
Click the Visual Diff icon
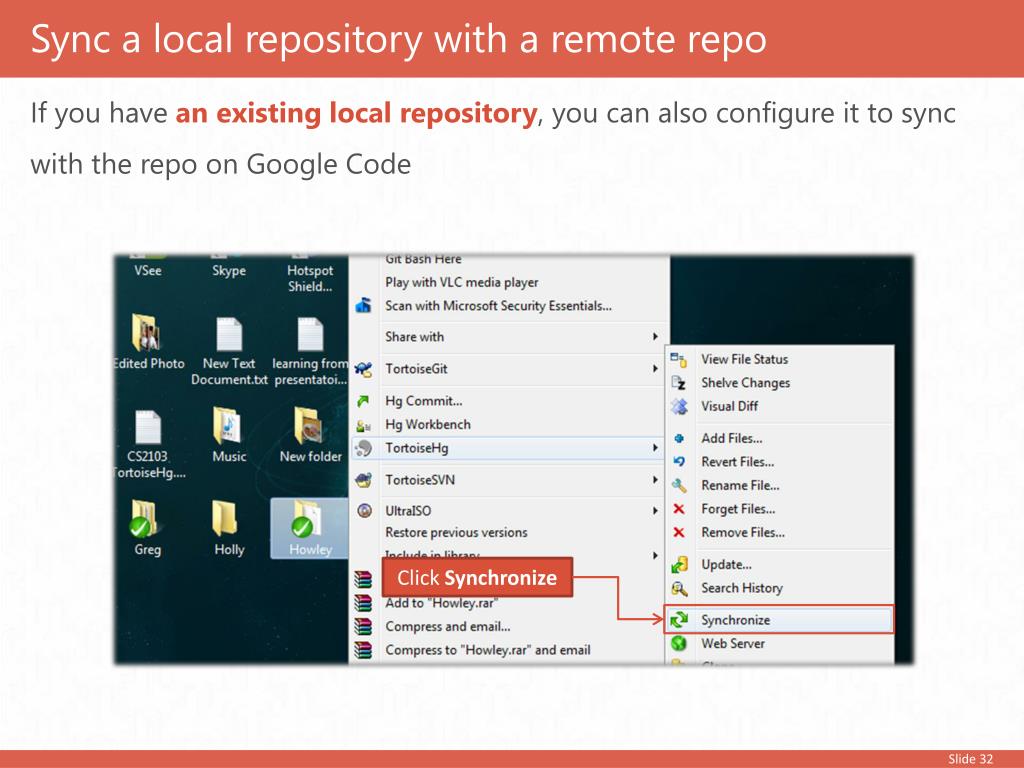pyautogui.click(x=679, y=406)
